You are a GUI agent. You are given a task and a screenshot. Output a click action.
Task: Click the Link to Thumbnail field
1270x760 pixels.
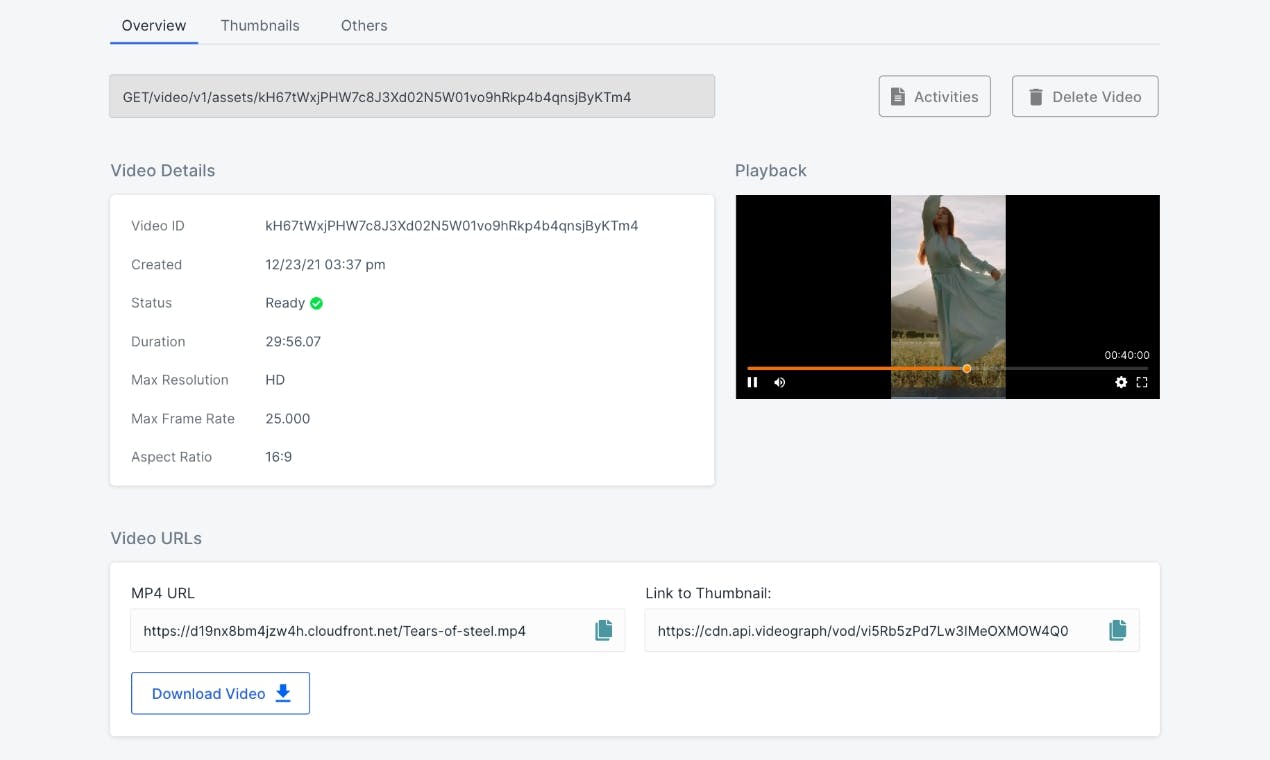892,630
